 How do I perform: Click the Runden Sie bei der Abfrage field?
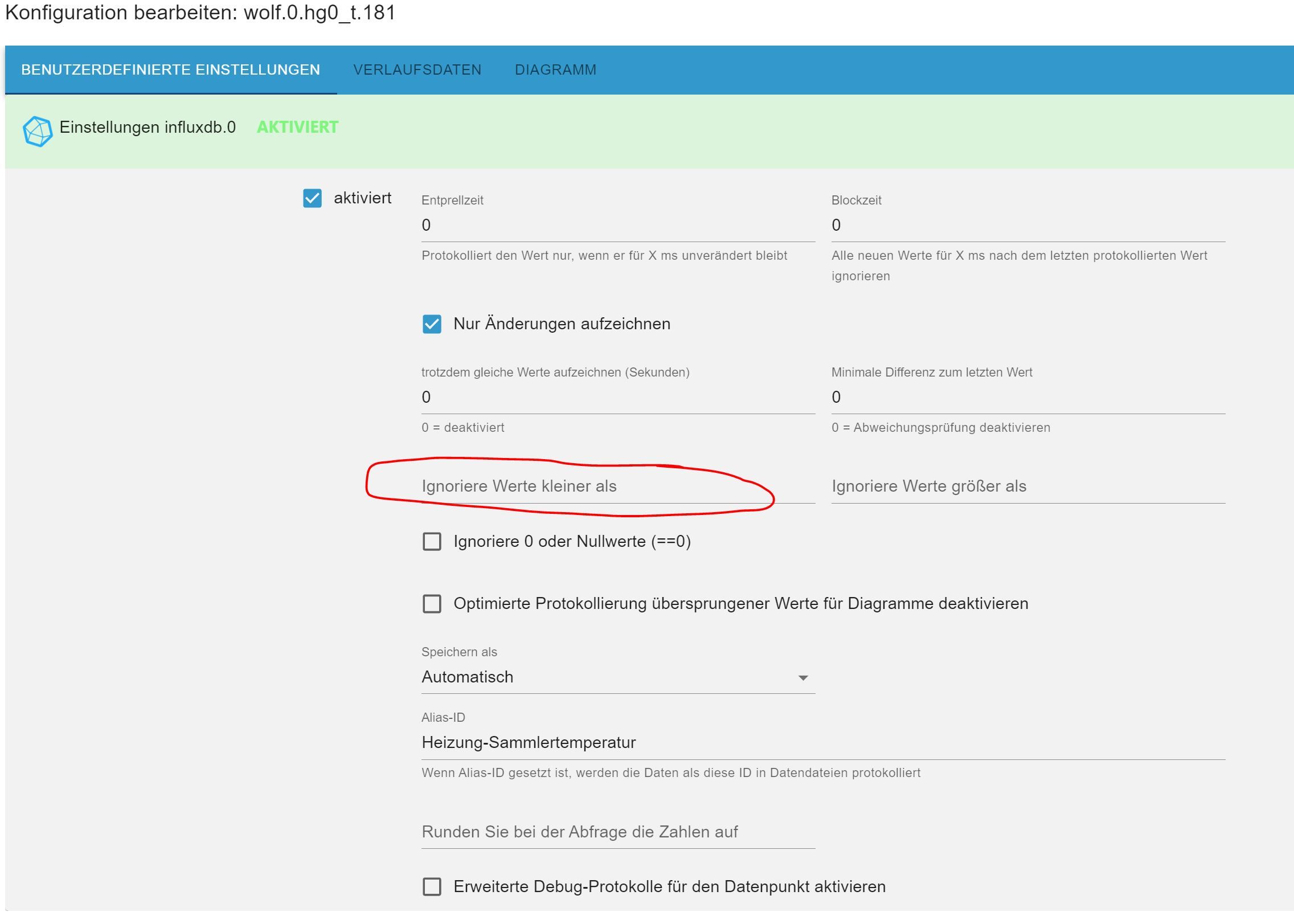click(x=618, y=832)
